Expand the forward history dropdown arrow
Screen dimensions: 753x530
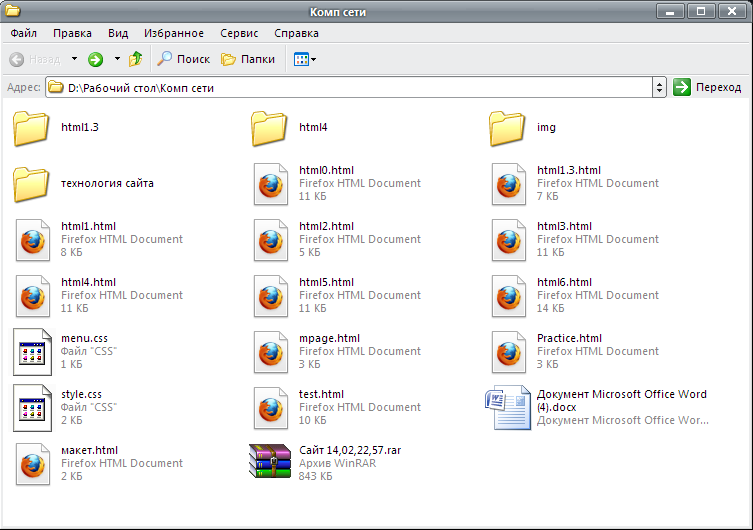[x=117, y=59]
